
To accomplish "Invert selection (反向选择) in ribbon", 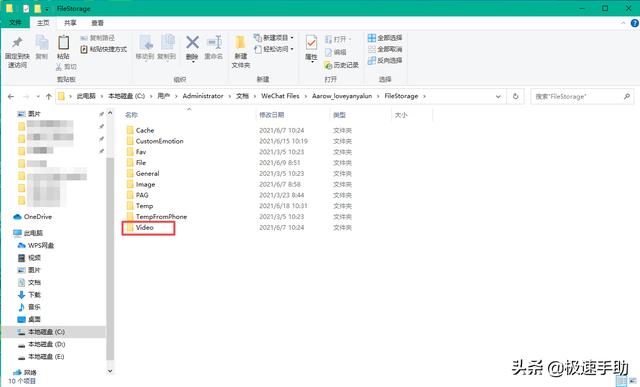I will (385, 60).
